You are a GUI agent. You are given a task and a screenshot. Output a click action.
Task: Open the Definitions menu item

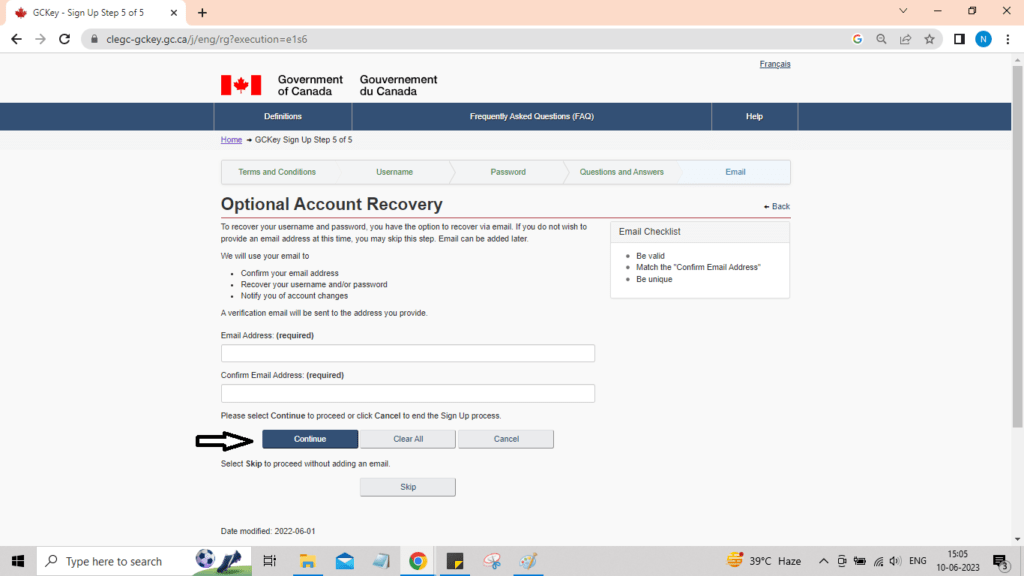click(x=283, y=117)
